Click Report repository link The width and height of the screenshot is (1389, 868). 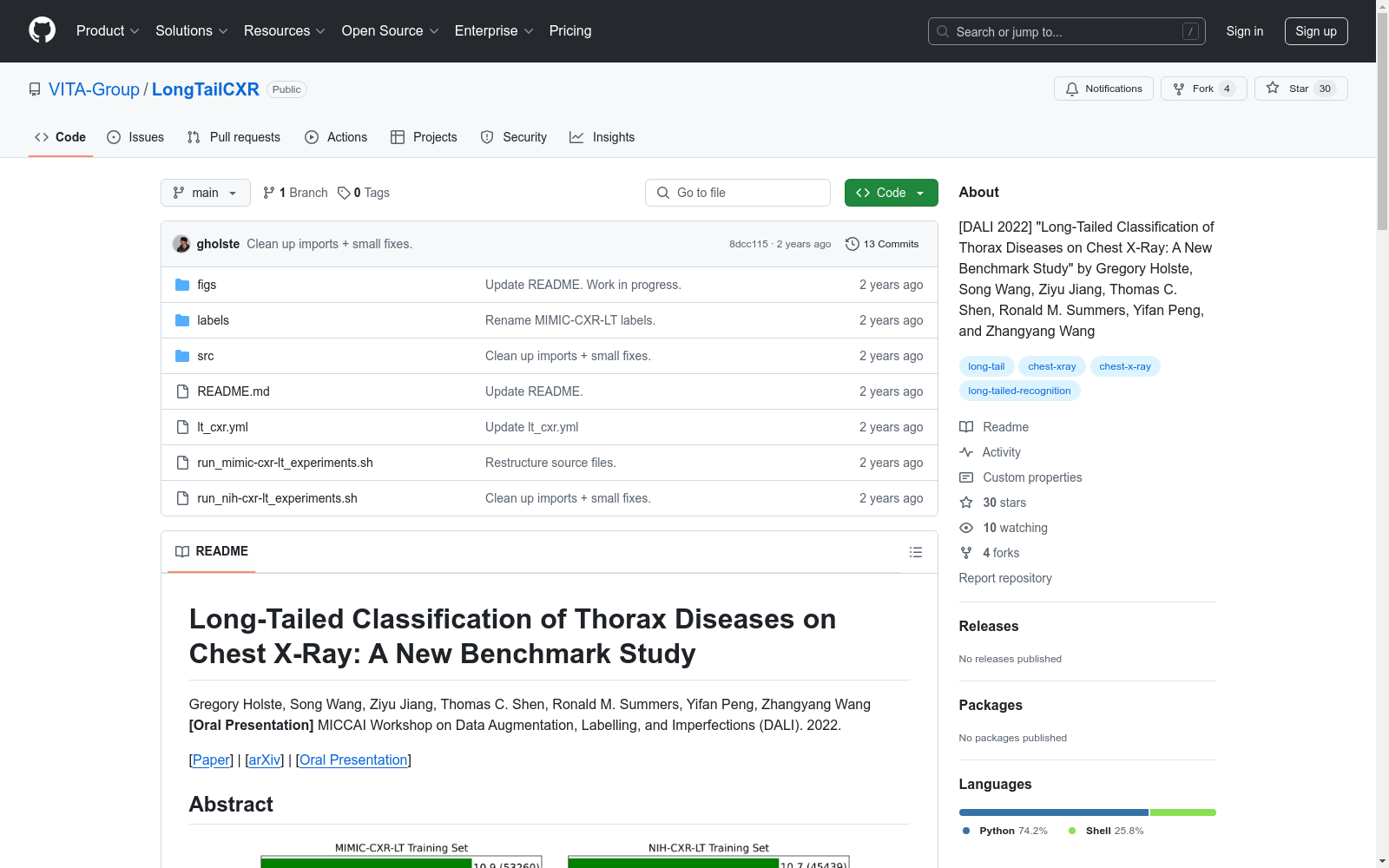[1005, 578]
